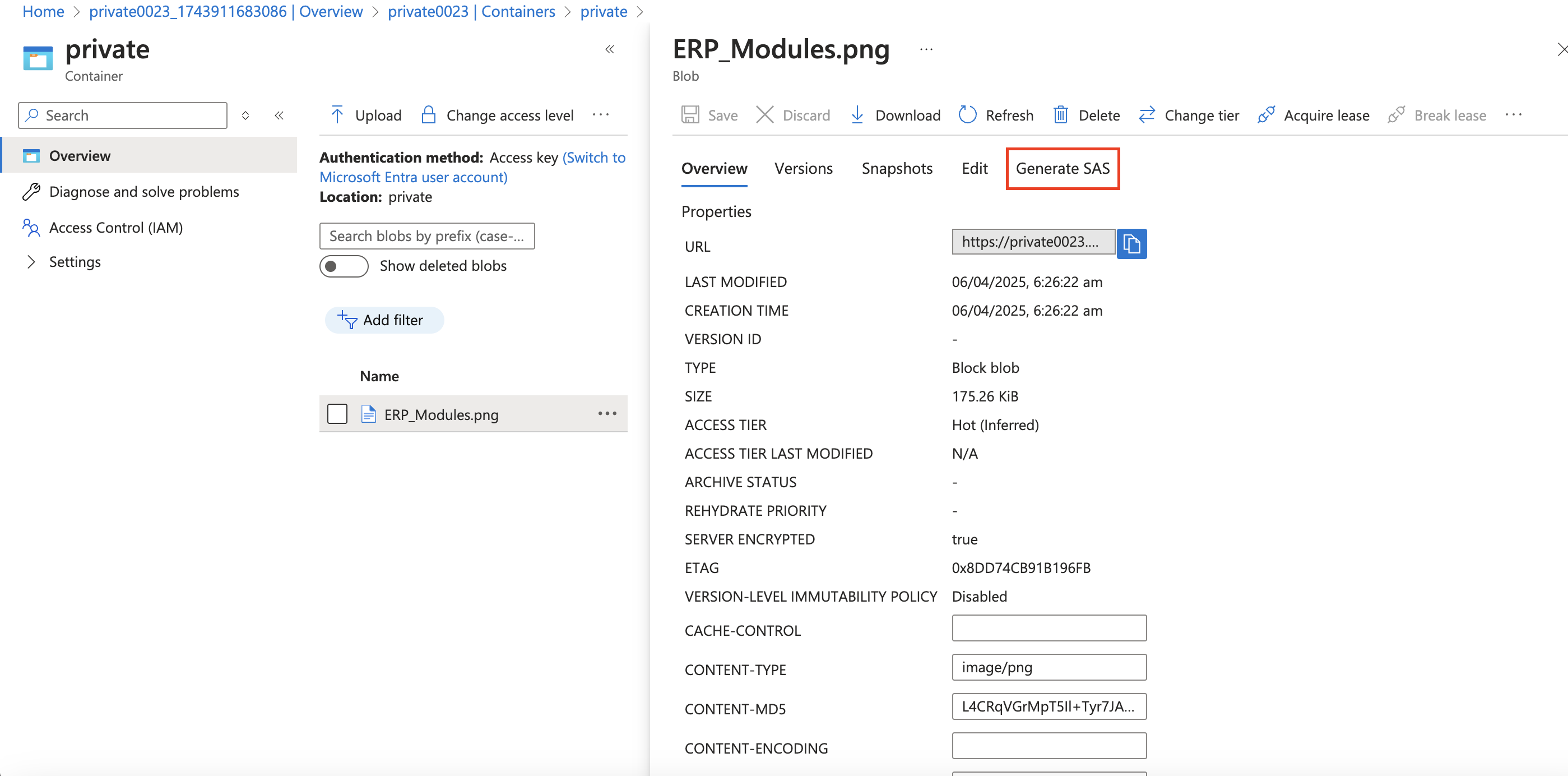Open Diagnose and solve problems
Image resolution: width=1568 pixels, height=776 pixels.
(143, 192)
